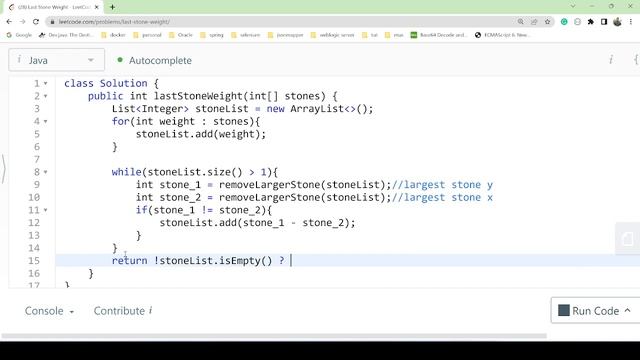Open the Google bookmark

point(19,35)
